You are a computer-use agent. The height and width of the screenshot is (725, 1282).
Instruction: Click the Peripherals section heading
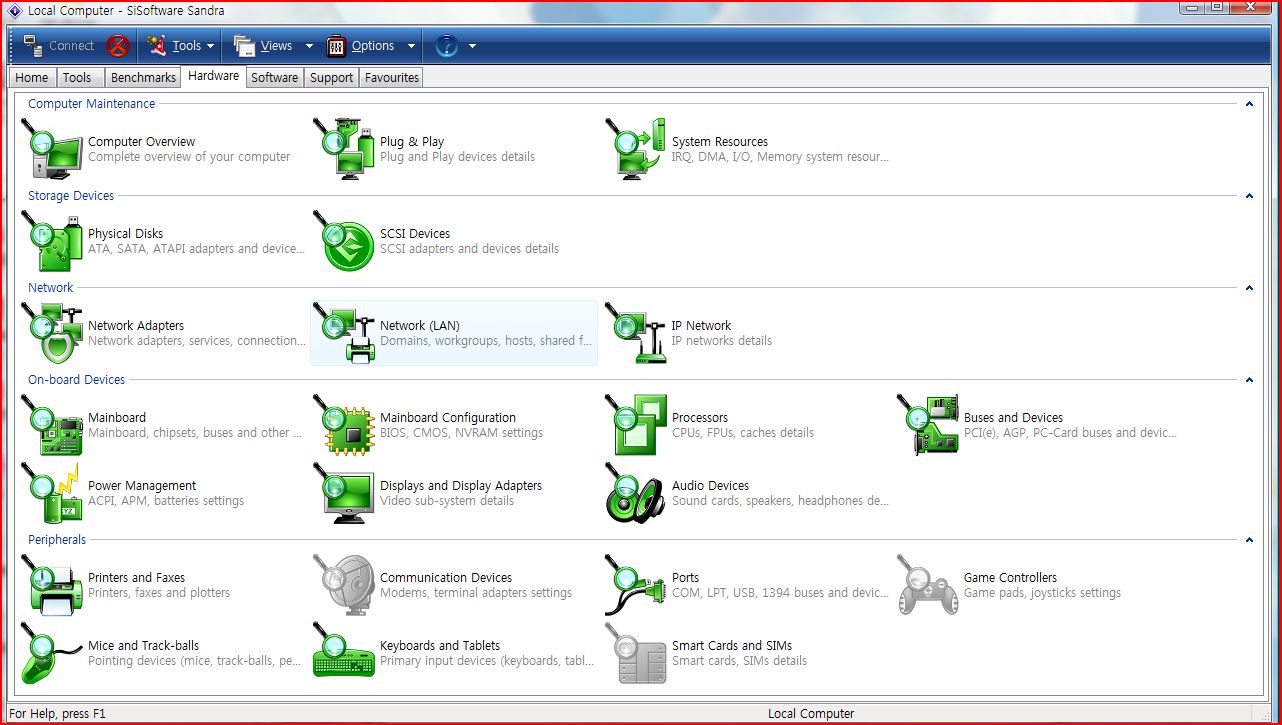click(x=57, y=540)
